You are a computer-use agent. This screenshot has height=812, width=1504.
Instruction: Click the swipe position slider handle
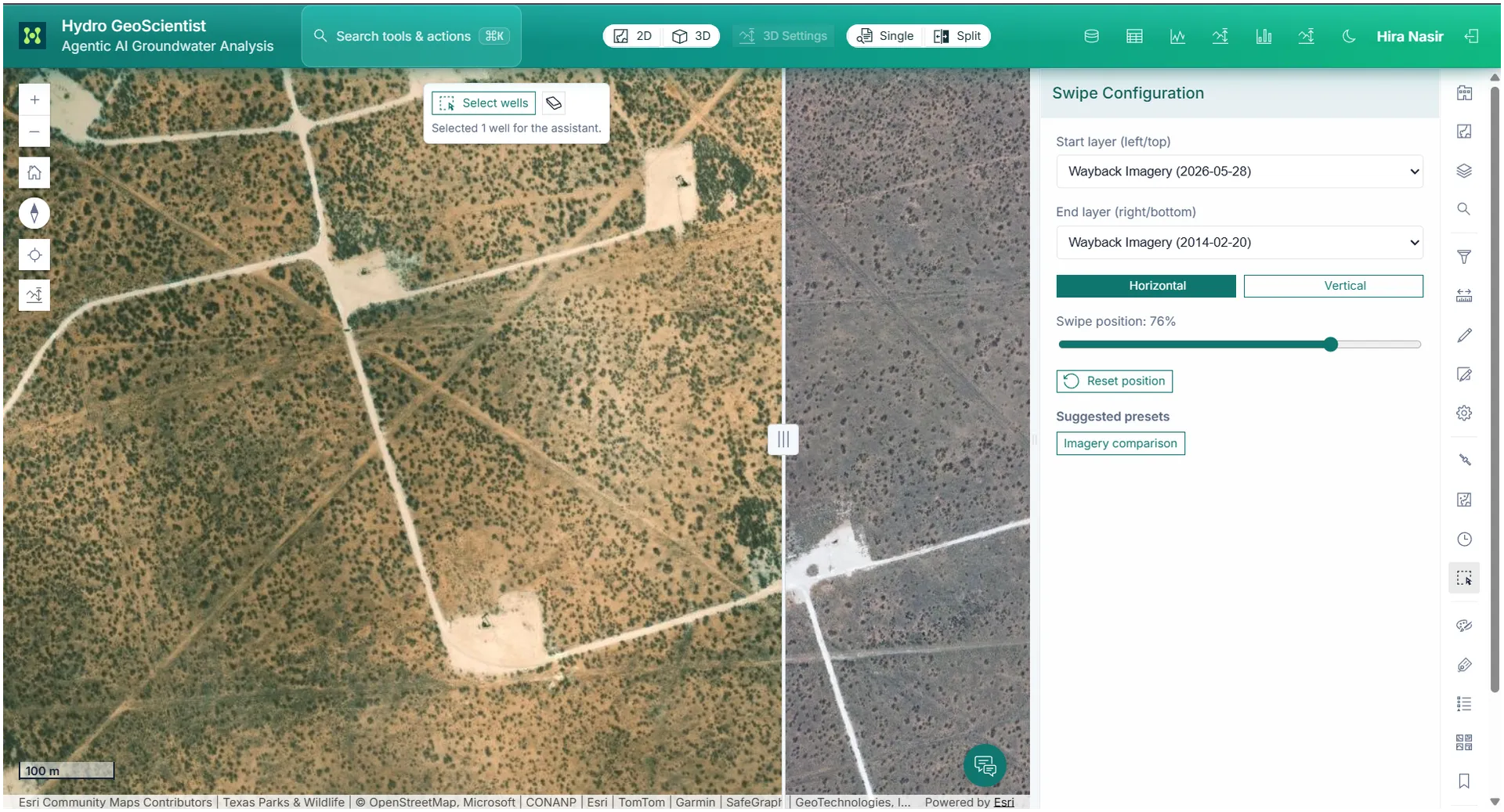(x=1331, y=345)
